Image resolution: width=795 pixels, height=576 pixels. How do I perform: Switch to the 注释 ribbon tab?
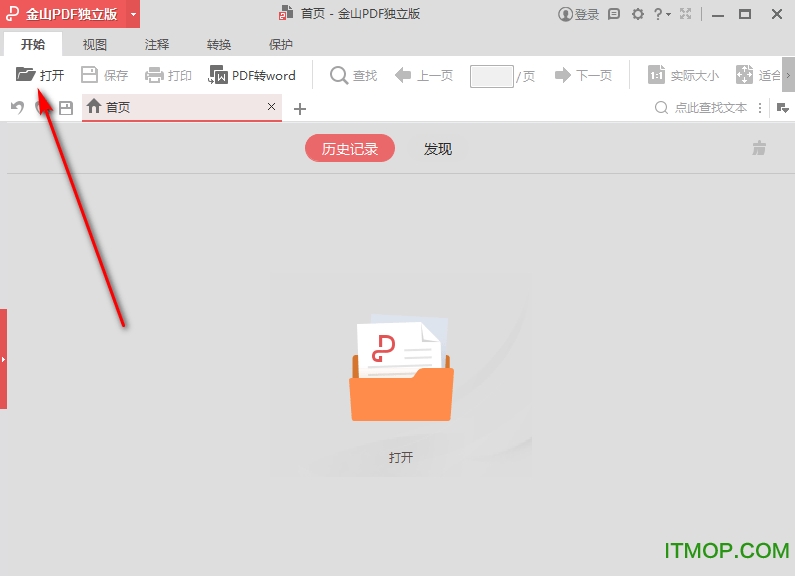157,44
